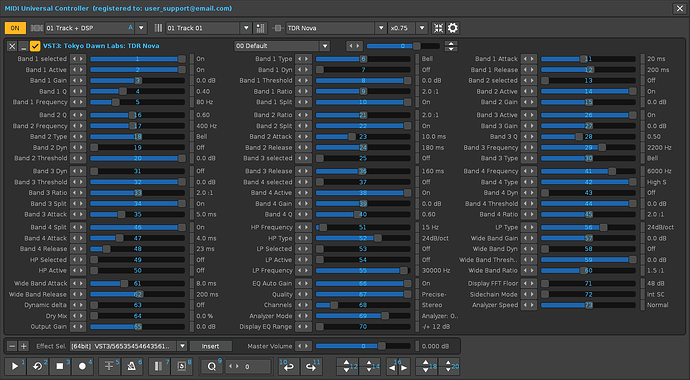This screenshot has height=380, width=690.
Task: Stop playback with the square Stop icon
Action: [60, 366]
